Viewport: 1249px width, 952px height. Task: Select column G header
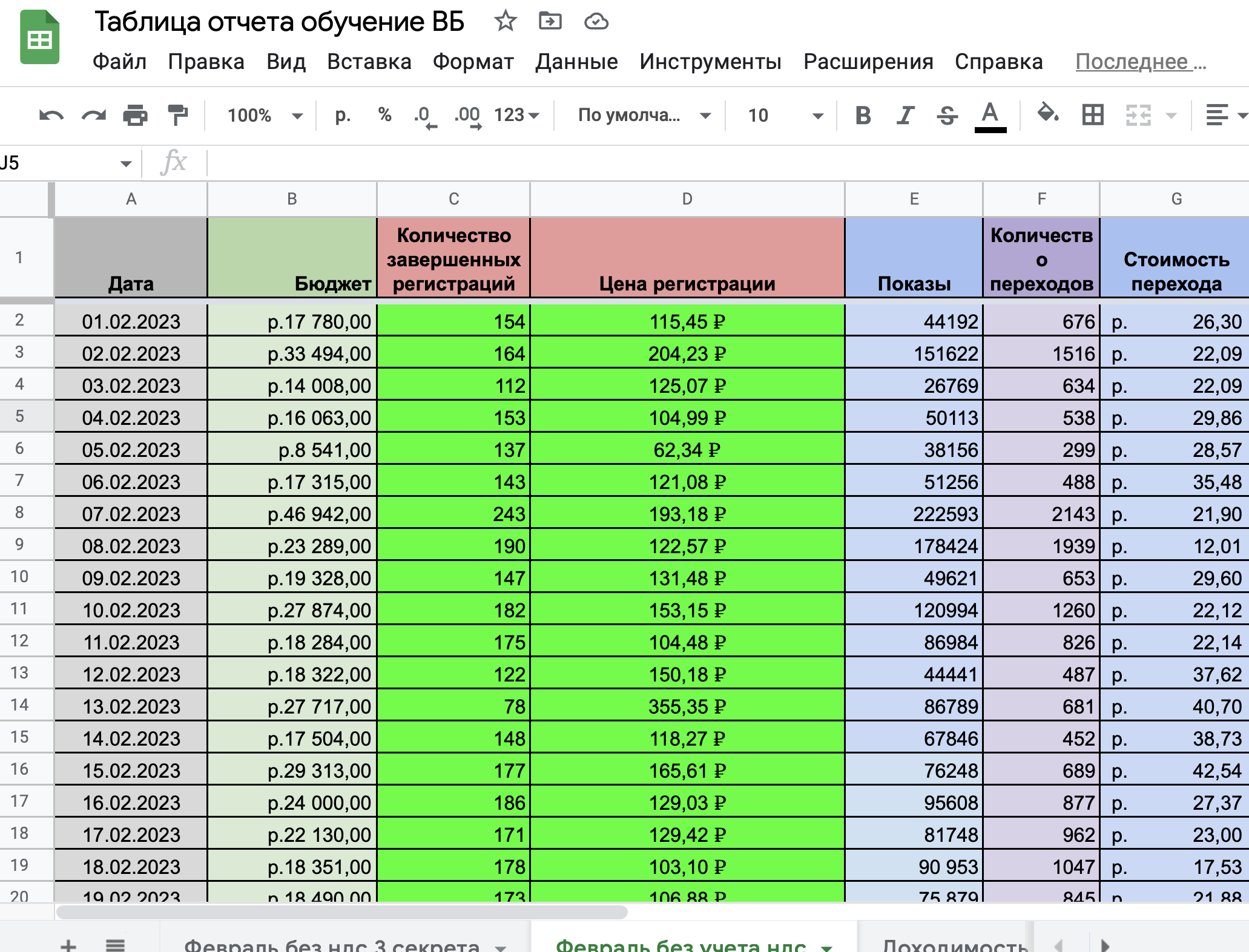[1176, 199]
